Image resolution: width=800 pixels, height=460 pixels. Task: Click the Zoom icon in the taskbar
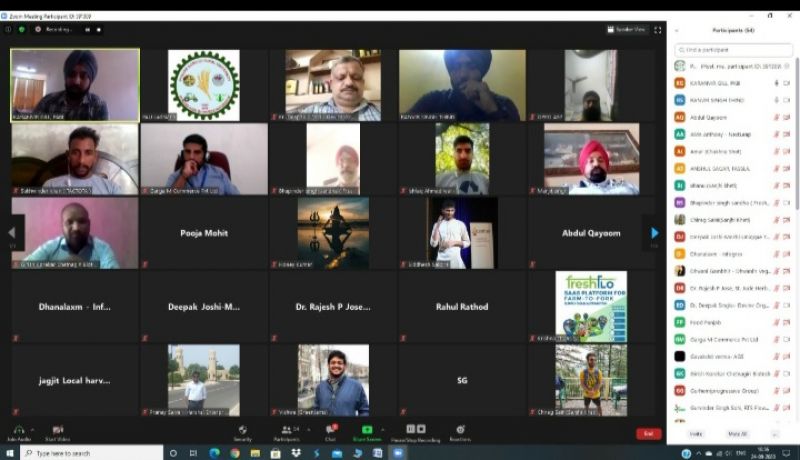pos(398,453)
